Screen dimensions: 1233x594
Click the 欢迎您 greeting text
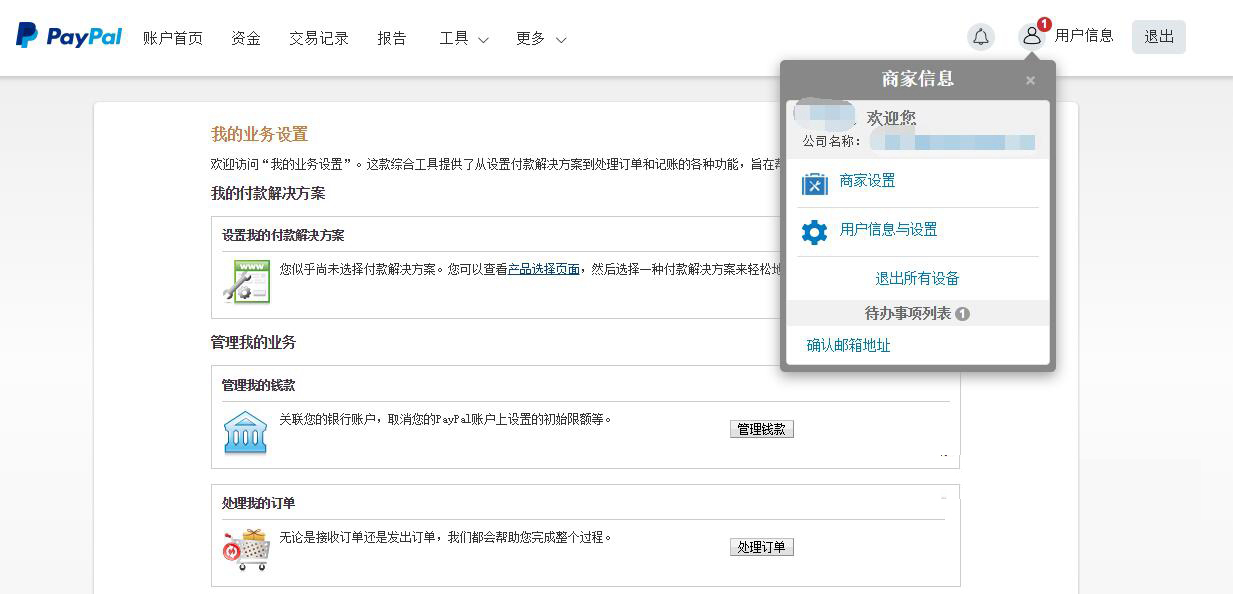[891, 118]
